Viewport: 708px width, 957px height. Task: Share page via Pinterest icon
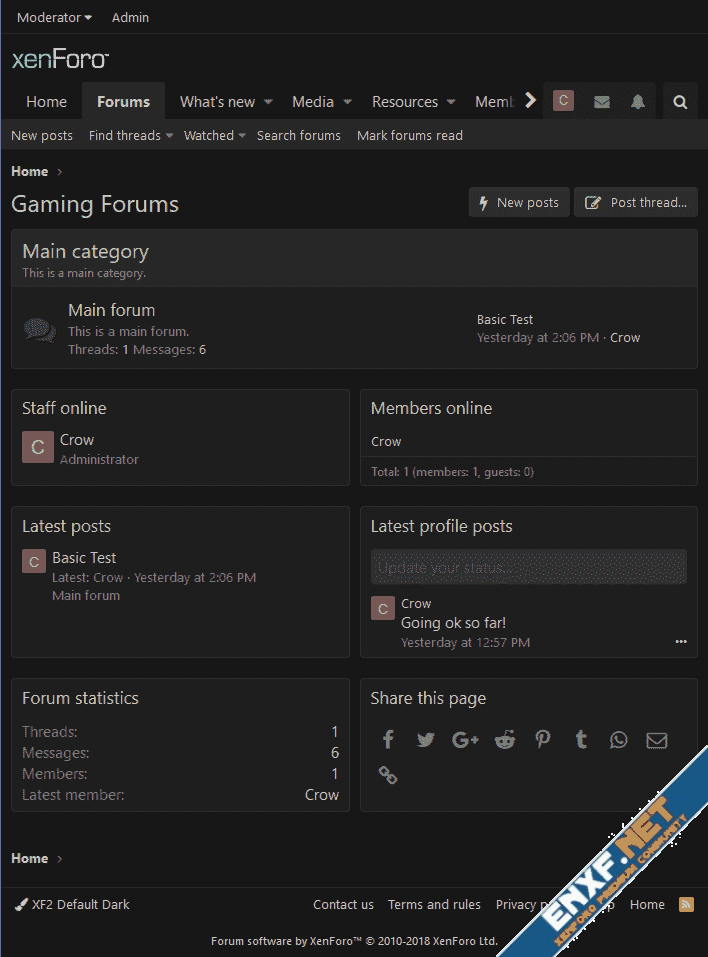tap(542, 740)
